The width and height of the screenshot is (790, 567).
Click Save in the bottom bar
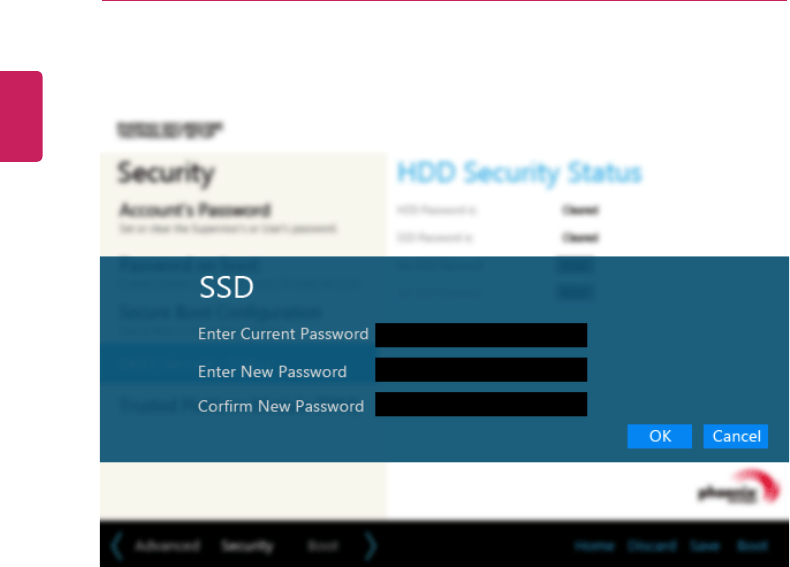tap(704, 546)
